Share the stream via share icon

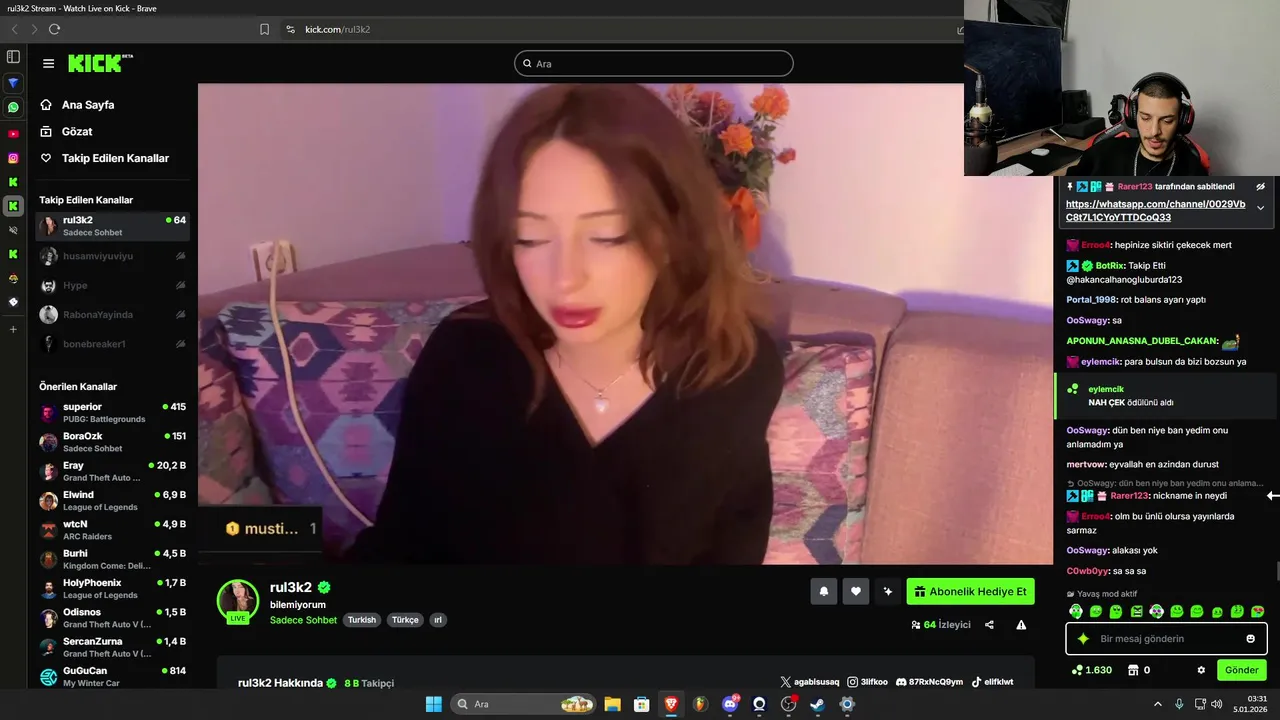(x=989, y=625)
